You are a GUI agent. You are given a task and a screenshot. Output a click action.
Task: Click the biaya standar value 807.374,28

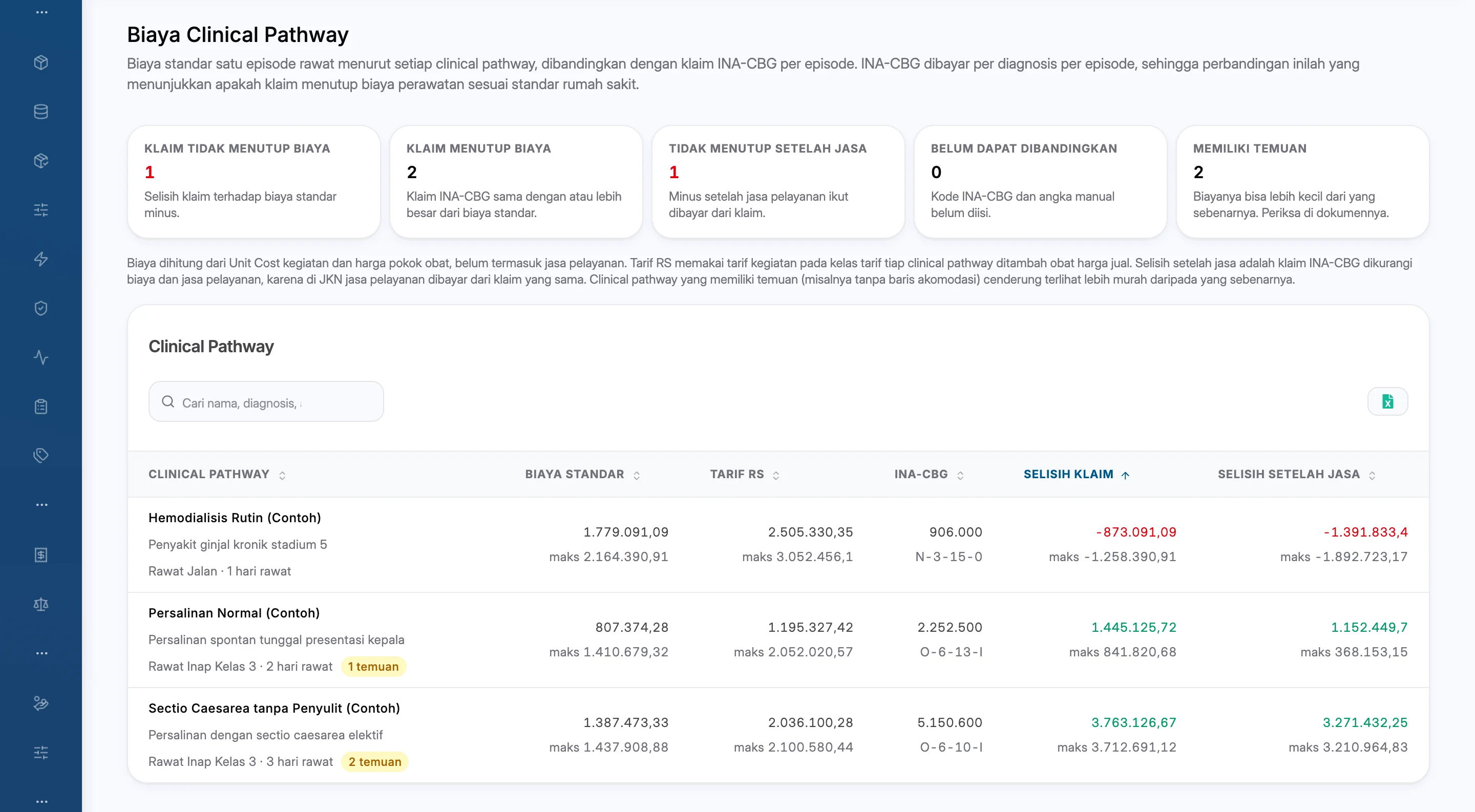point(631,628)
